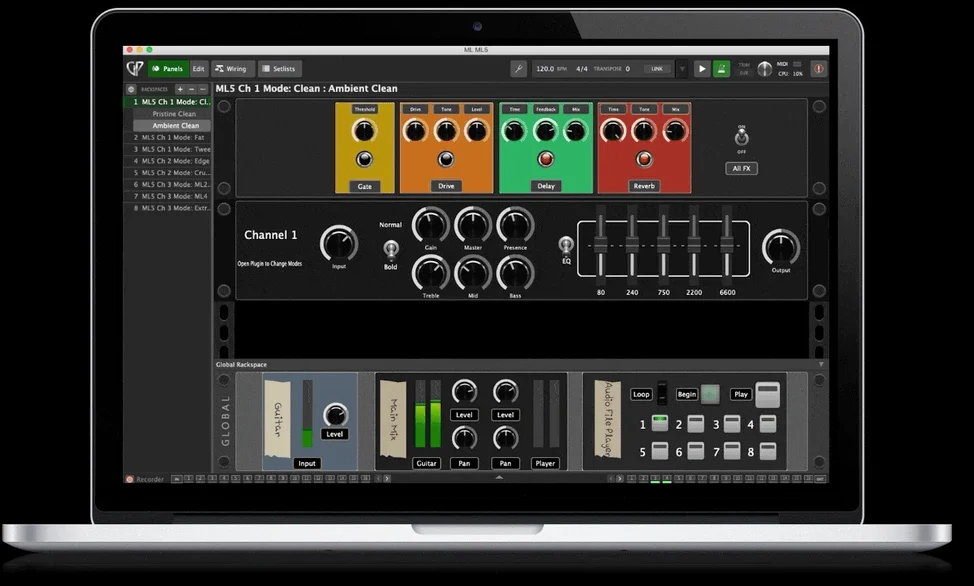
Task: Expand panel using bottom center up arrow
Action: click(x=499, y=478)
